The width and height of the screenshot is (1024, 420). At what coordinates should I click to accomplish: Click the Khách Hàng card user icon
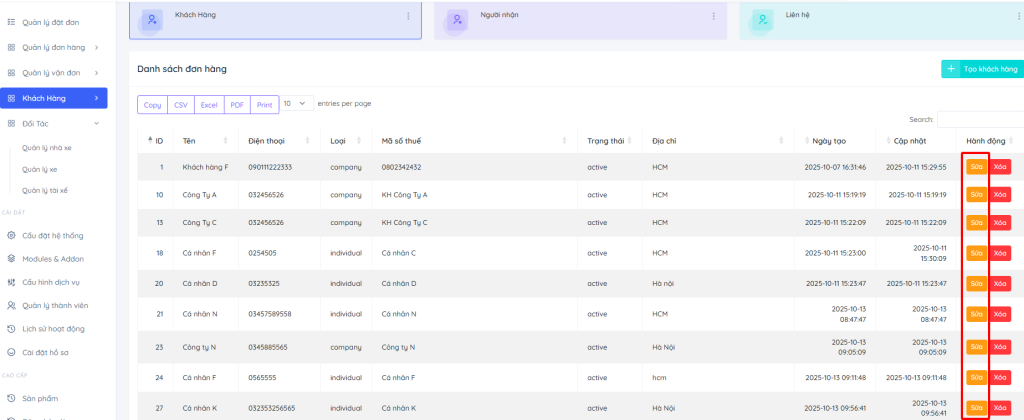coord(153,19)
